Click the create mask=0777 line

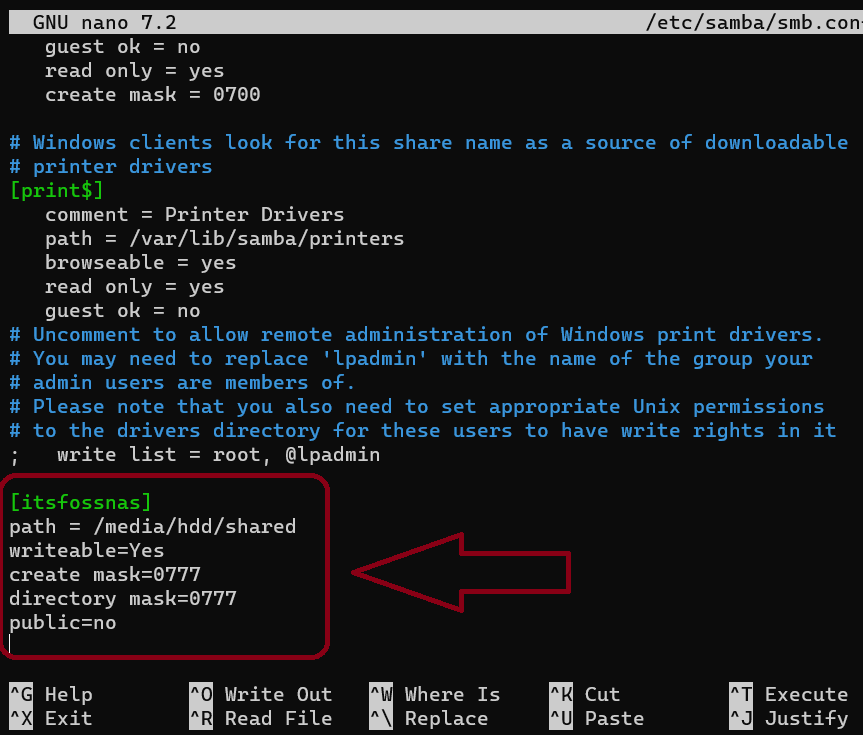click(105, 574)
